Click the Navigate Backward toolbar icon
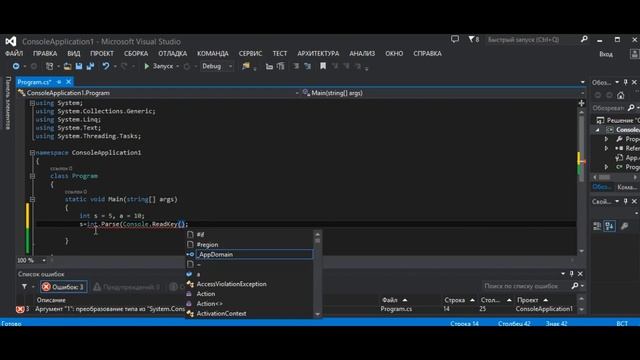Screen dimensions: 640x360 coord(16,66)
